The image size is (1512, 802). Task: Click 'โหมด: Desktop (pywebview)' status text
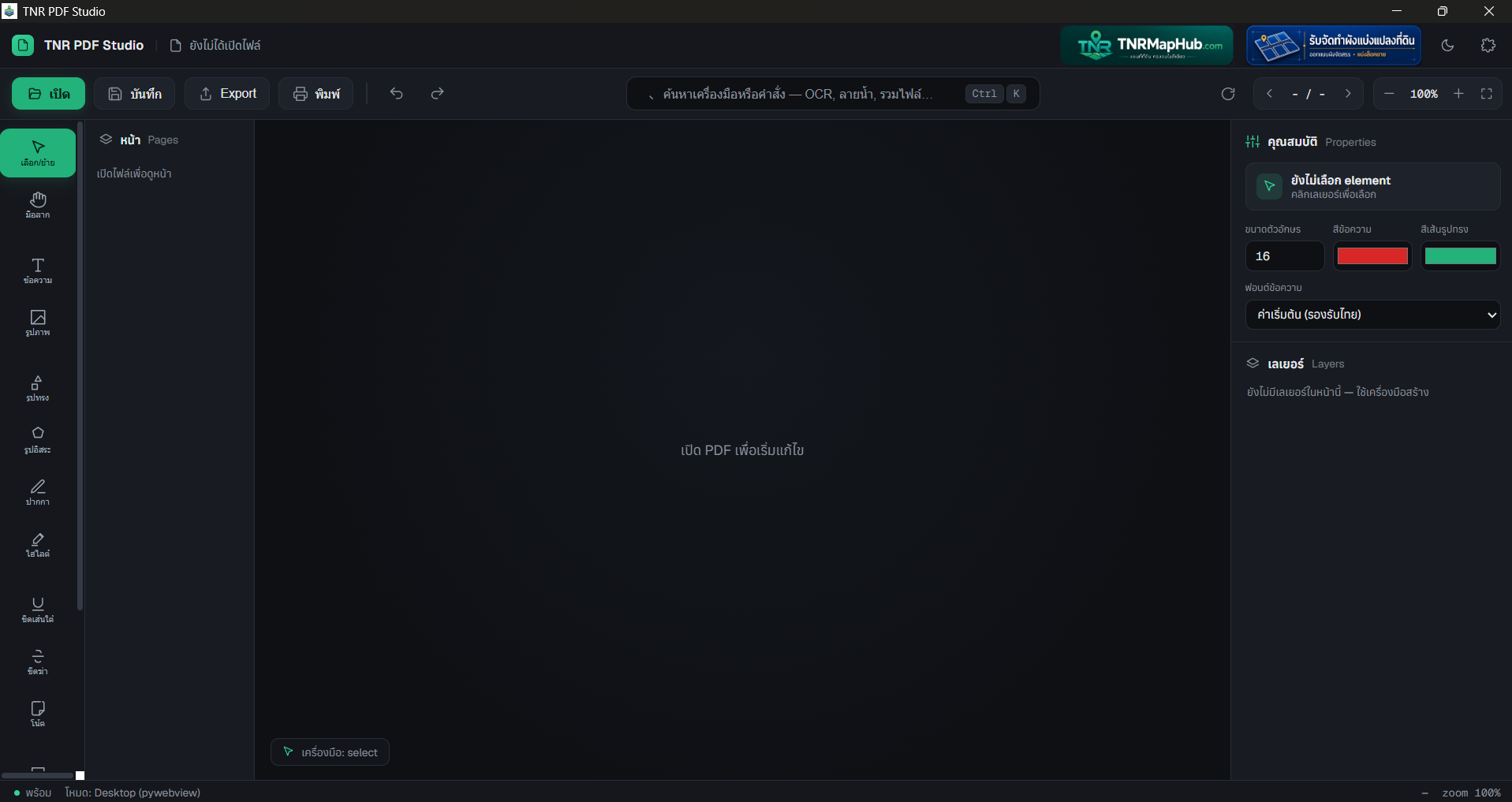point(133,793)
